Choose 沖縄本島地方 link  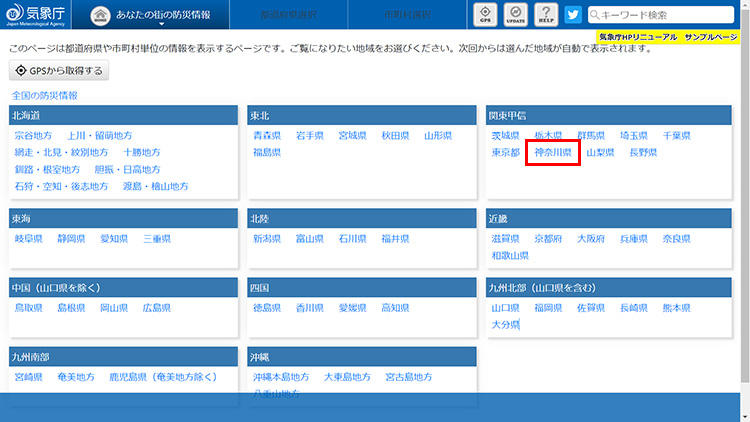coord(282,377)
